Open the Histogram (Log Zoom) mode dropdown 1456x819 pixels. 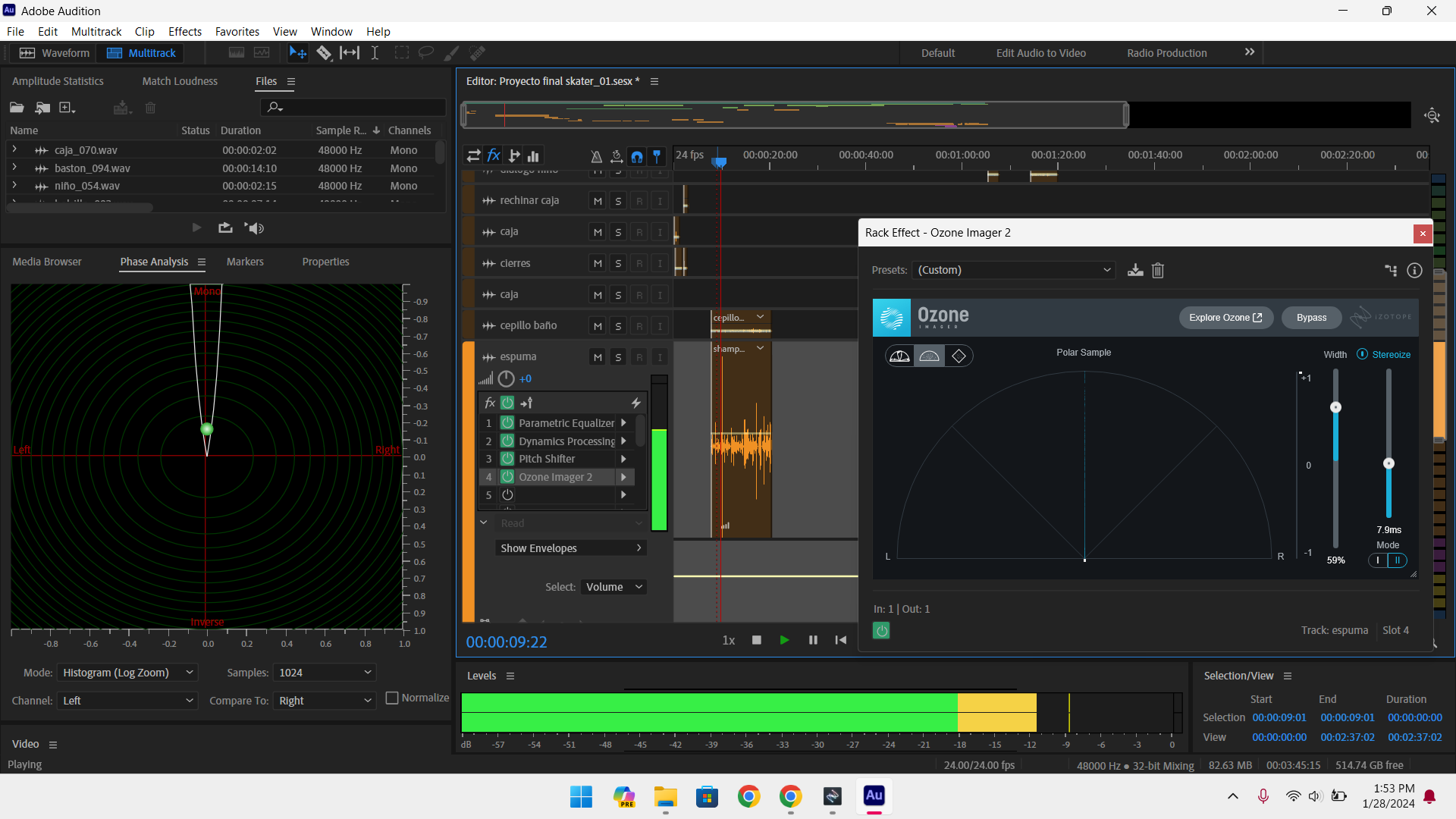tap(127, 673)
